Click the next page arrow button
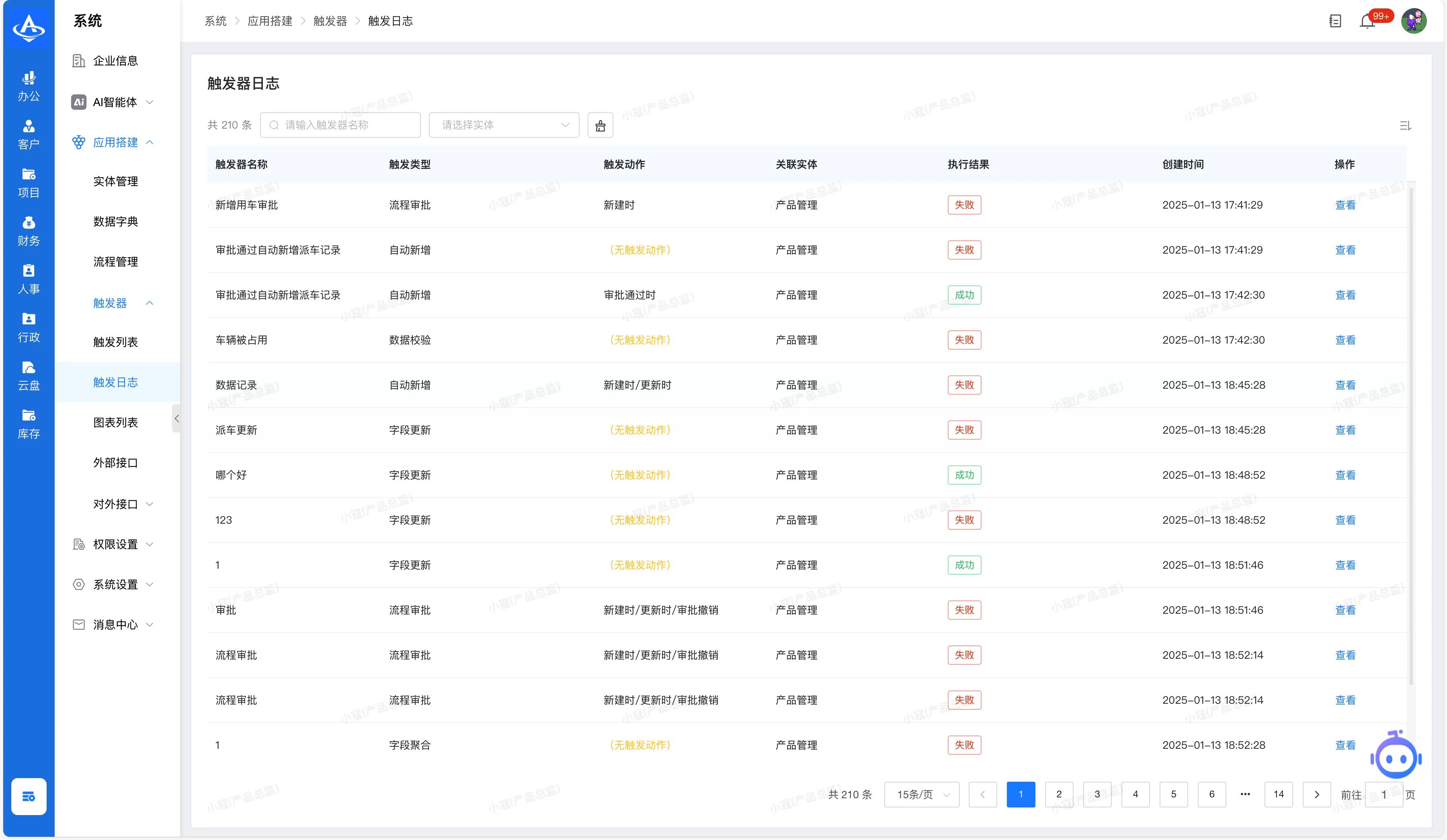 click(x=1316, y=794)
